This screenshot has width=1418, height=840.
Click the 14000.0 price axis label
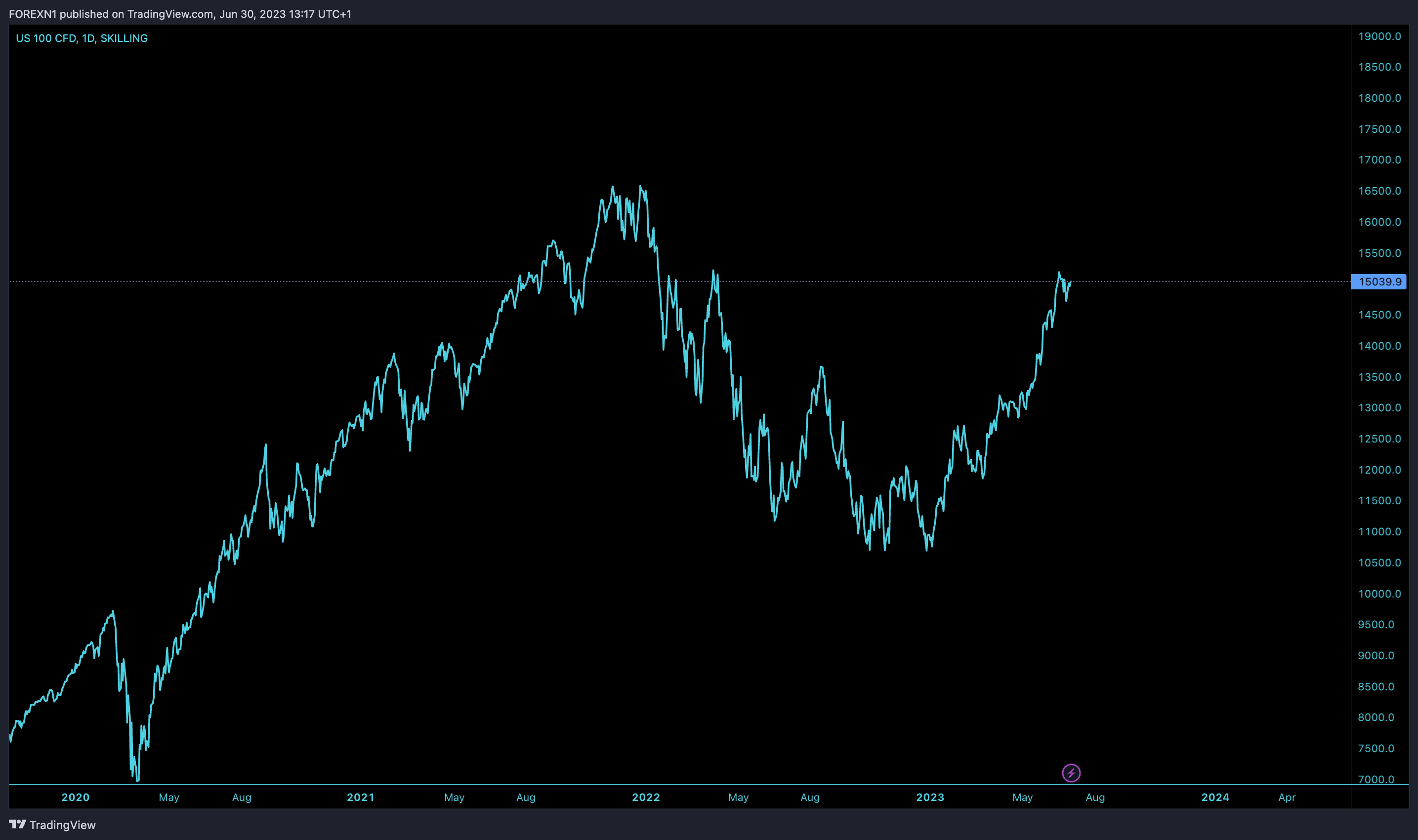click(x=1379, y=346)
